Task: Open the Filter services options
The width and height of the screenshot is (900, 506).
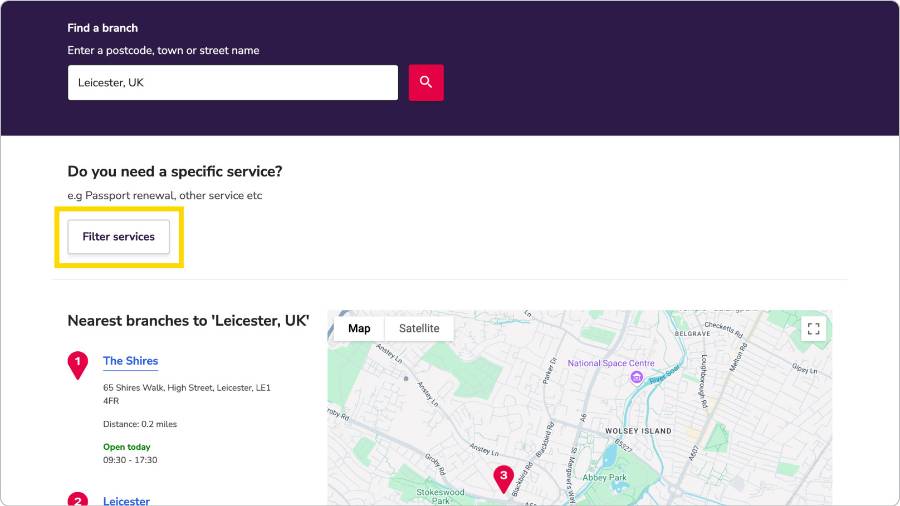Action: coord(119,237)
